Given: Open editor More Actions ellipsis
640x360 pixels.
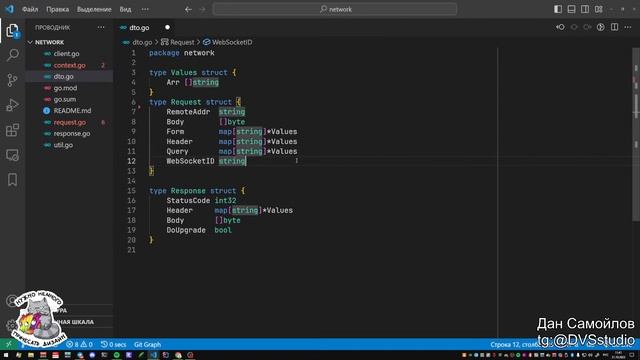Looking at the screenshot, I should point(628,27).
